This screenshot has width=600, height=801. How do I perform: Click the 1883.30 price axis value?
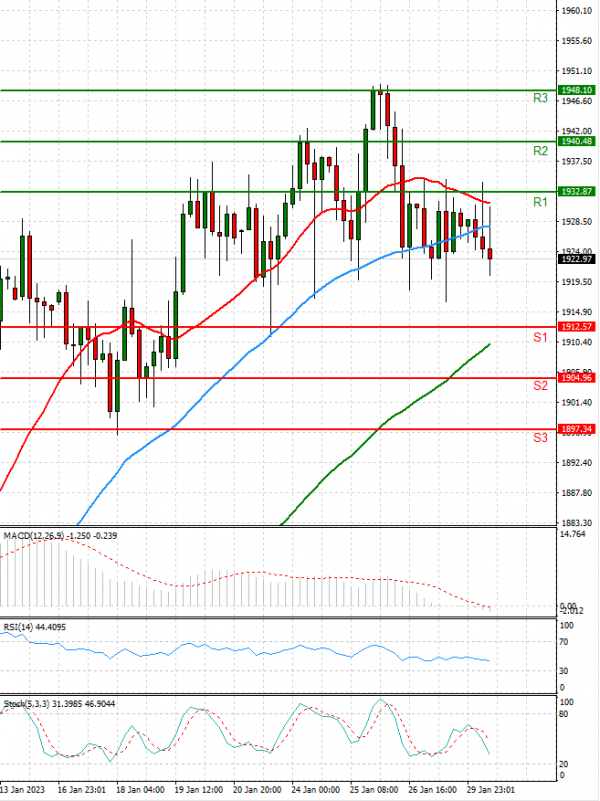click(577, 523)
